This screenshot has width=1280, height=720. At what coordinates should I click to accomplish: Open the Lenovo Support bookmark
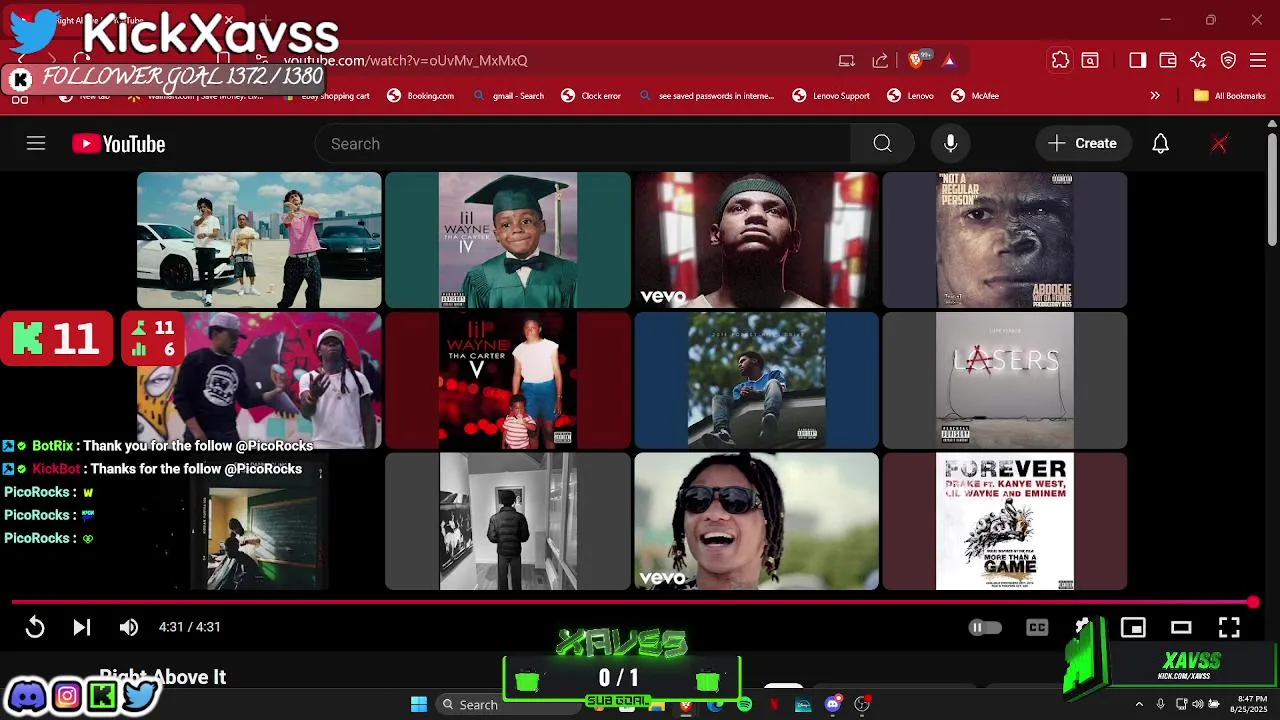click(831, 96)
